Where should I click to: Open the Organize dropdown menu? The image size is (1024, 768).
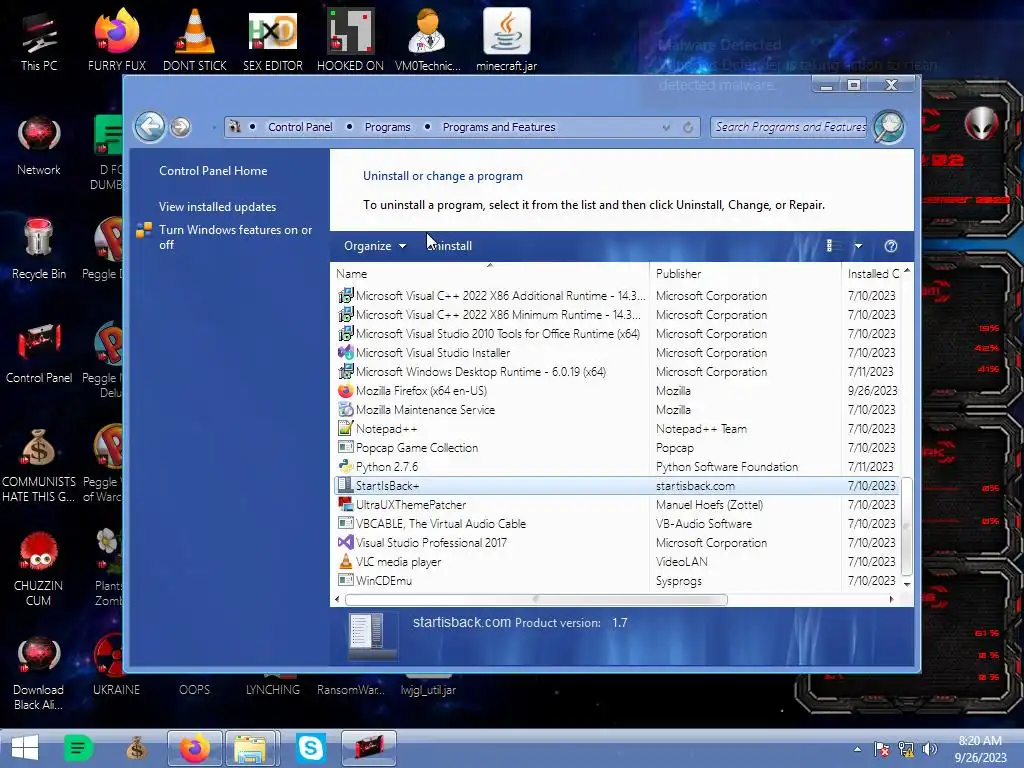tap(375, 246)
